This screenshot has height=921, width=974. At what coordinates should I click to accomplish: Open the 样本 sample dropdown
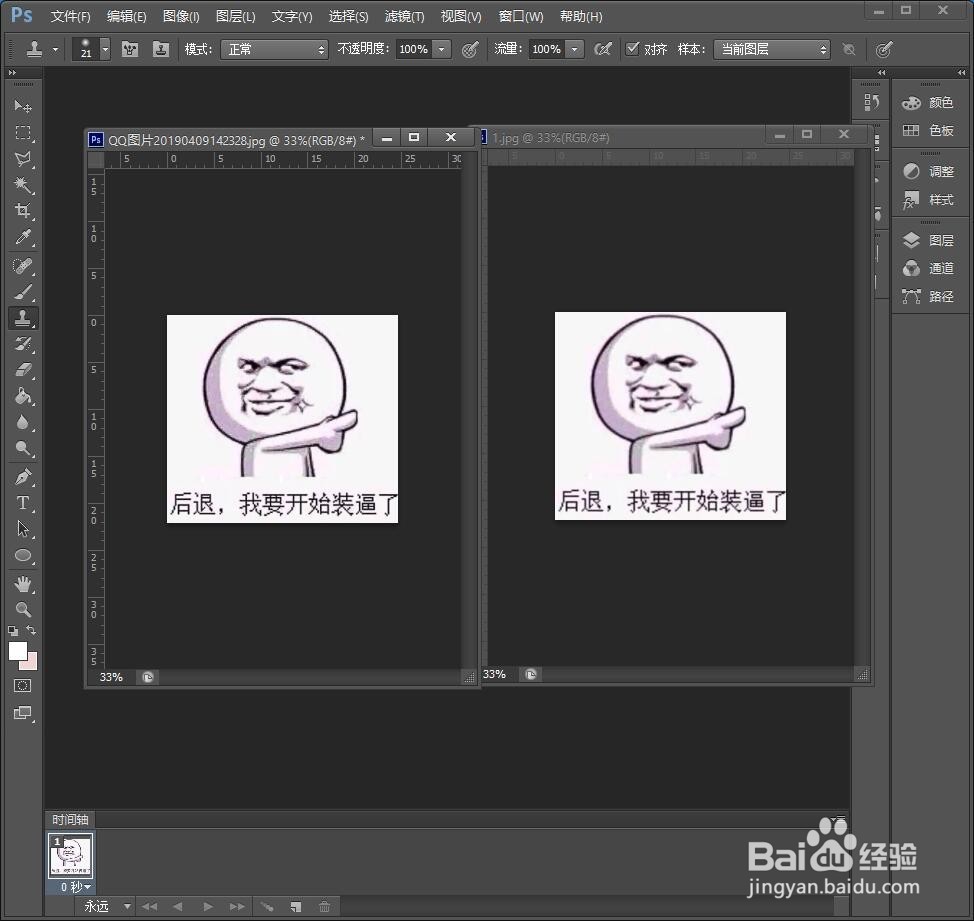[x=771, y=49]
